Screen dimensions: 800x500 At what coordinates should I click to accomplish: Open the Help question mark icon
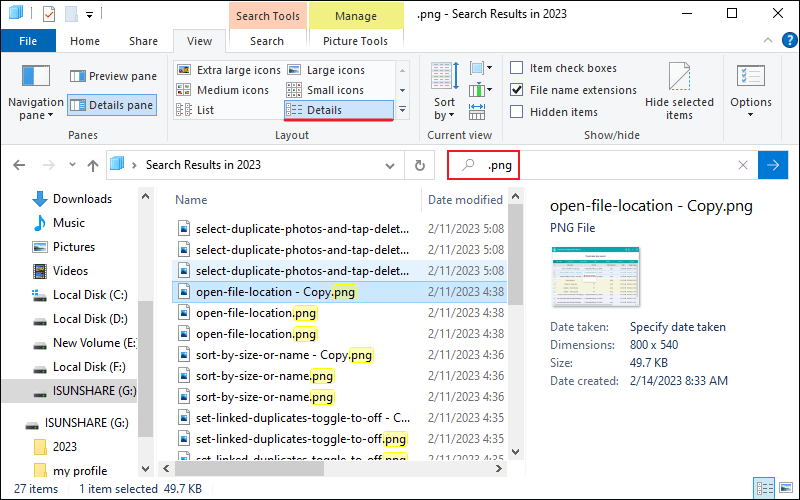[x=789, y=40]
